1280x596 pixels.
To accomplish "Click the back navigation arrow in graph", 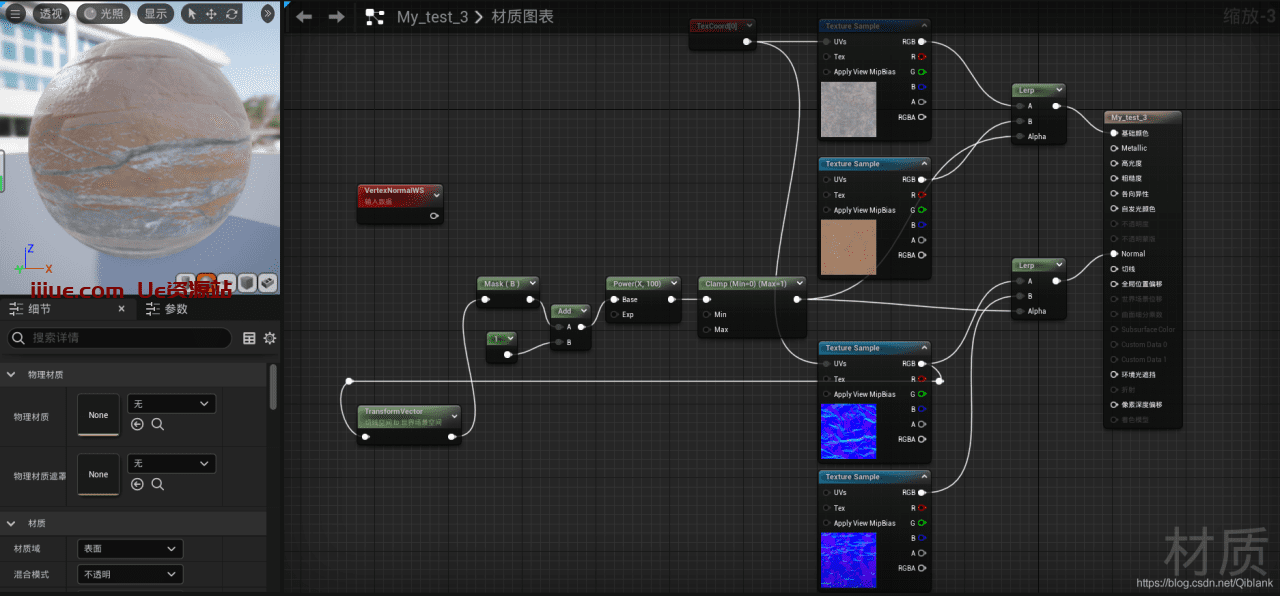I will point(304,17).
